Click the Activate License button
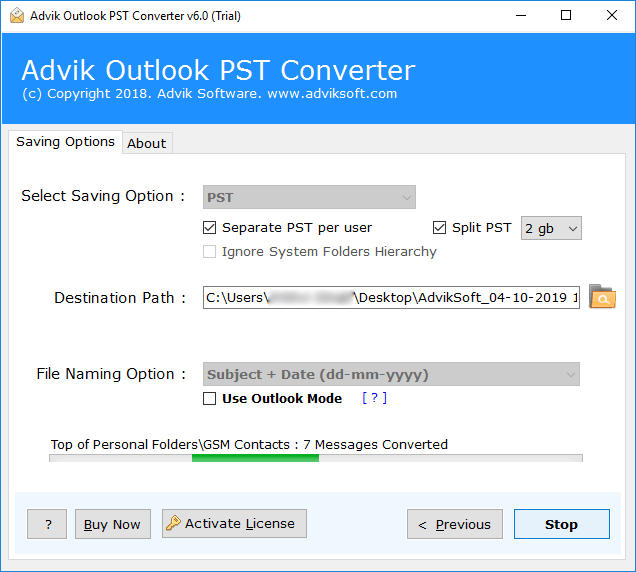Screen dimensions: 636x572 [x=234, y=523]
